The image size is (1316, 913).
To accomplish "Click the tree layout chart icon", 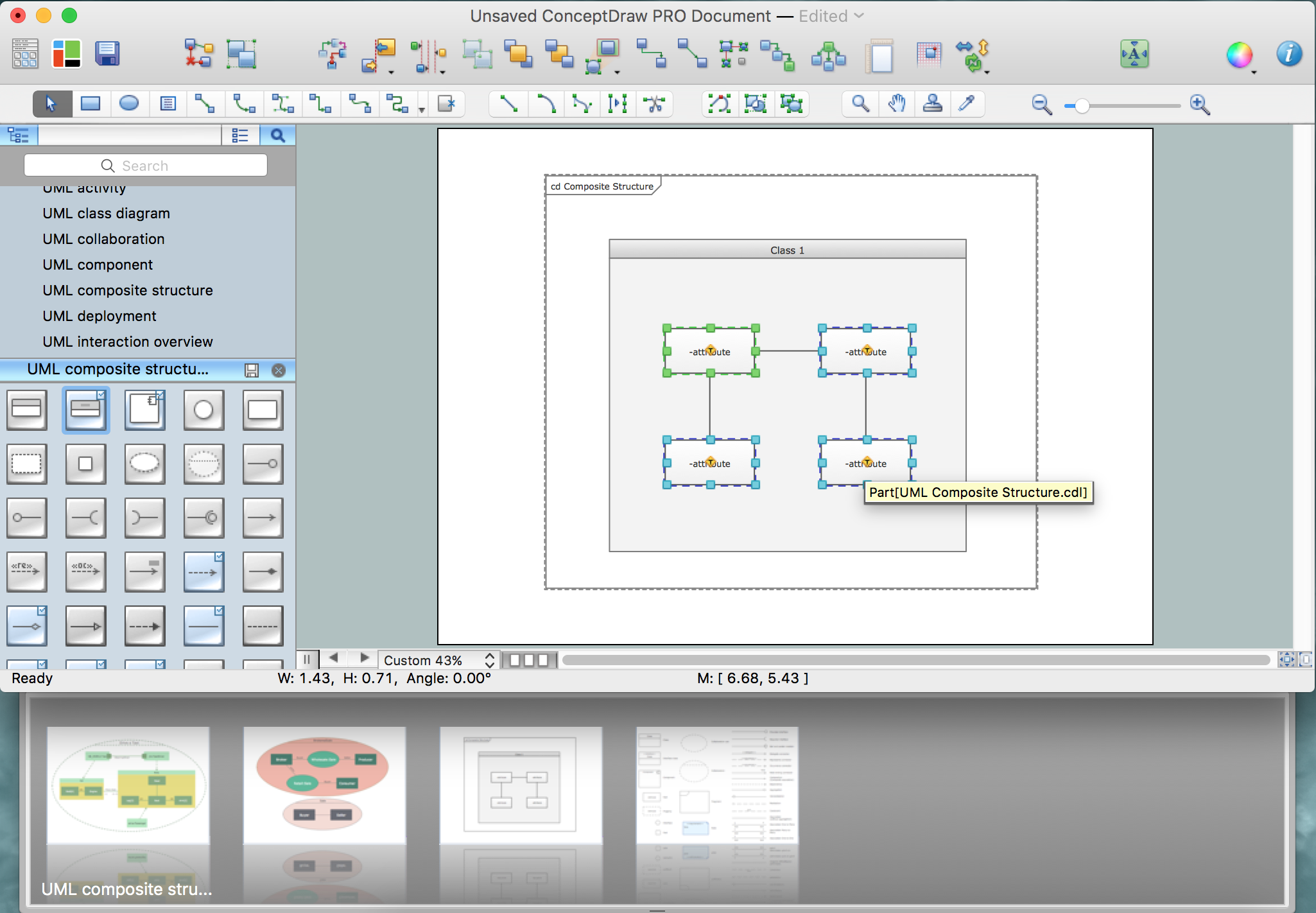I will coord(828,56).
